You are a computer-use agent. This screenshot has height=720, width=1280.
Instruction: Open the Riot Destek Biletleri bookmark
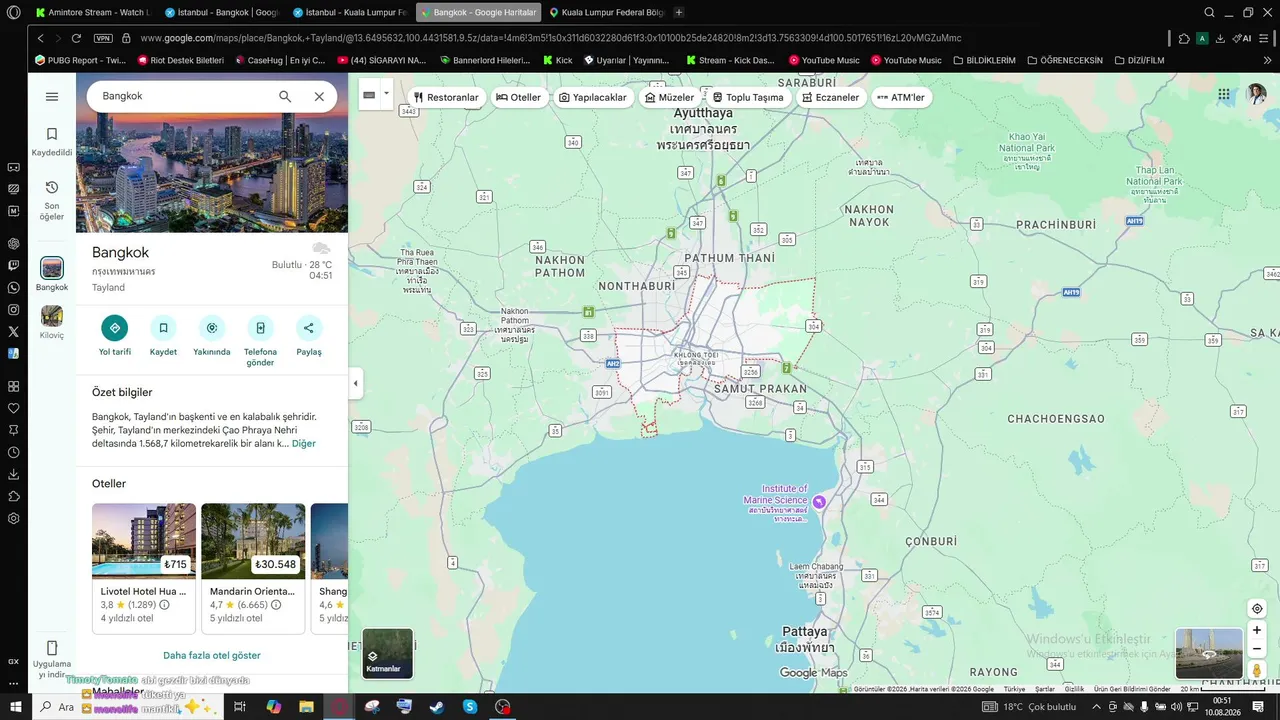pyautogui.click(x=180, y=60)
